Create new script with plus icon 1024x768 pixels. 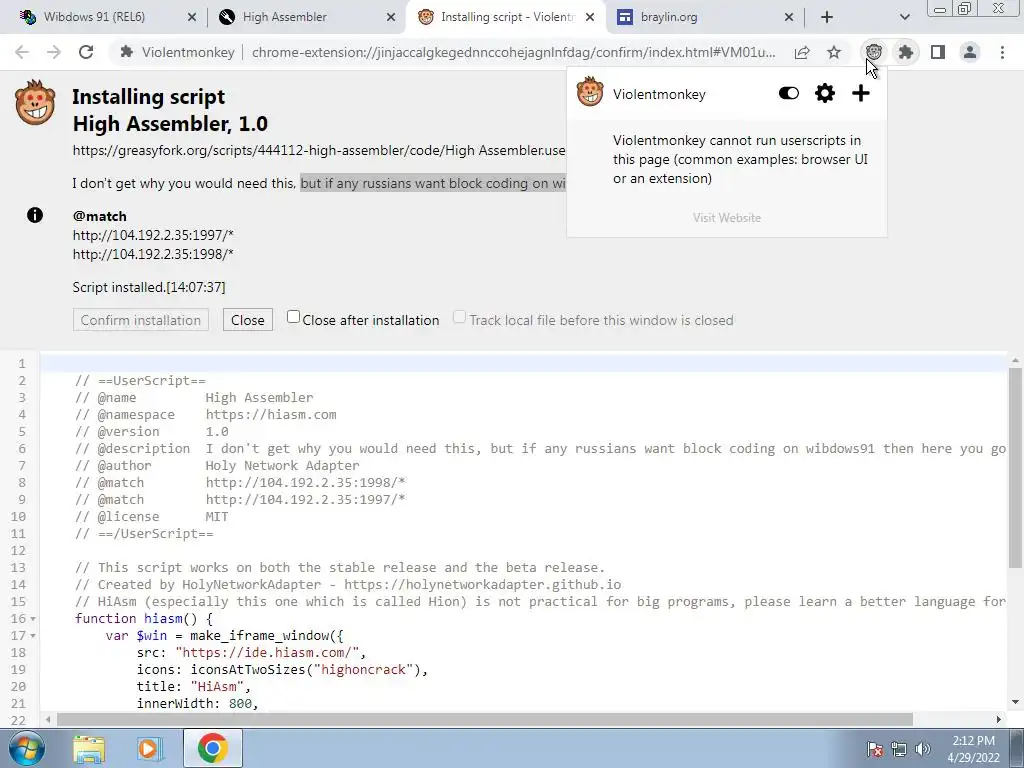tap(861, 93)
